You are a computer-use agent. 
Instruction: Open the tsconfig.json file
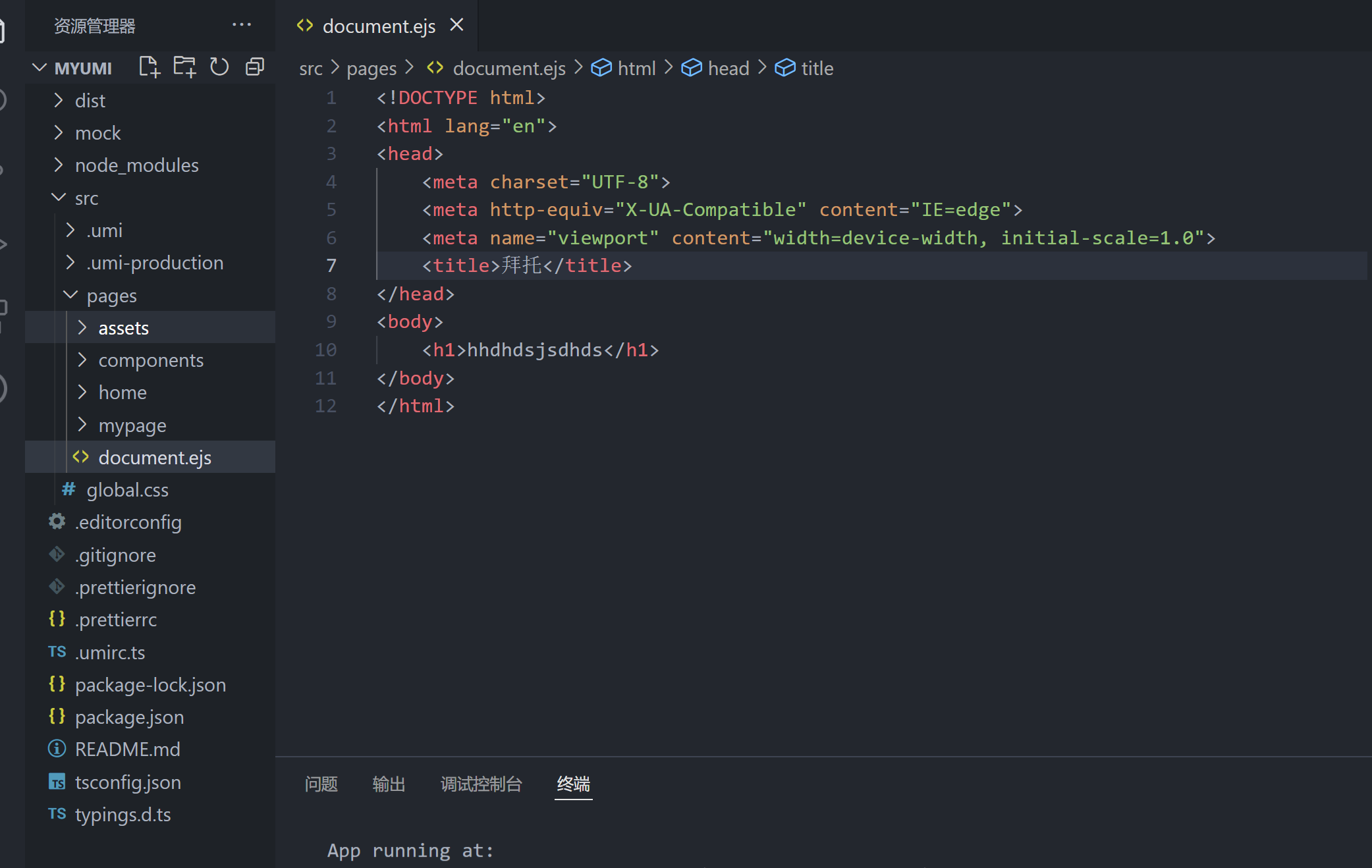tap(128, 782)
